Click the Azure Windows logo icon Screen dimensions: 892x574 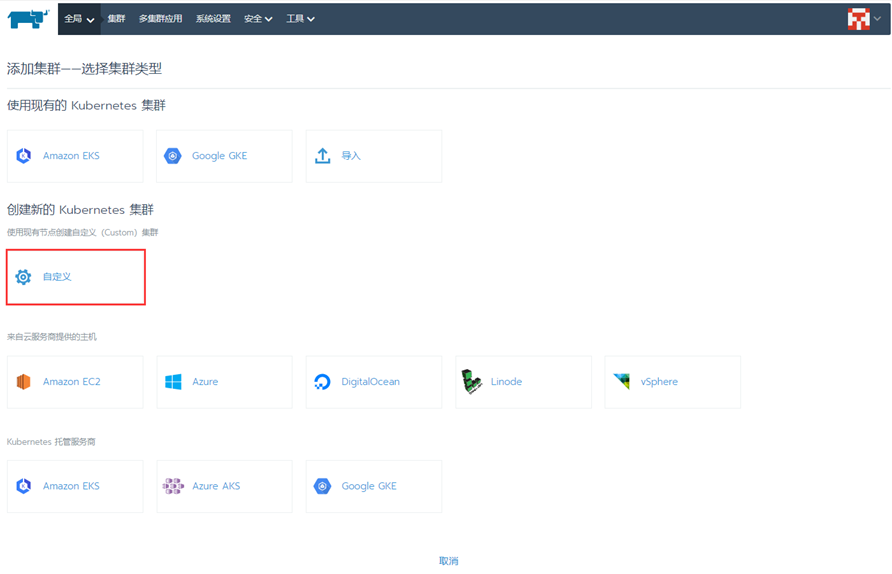click(173, 382)
